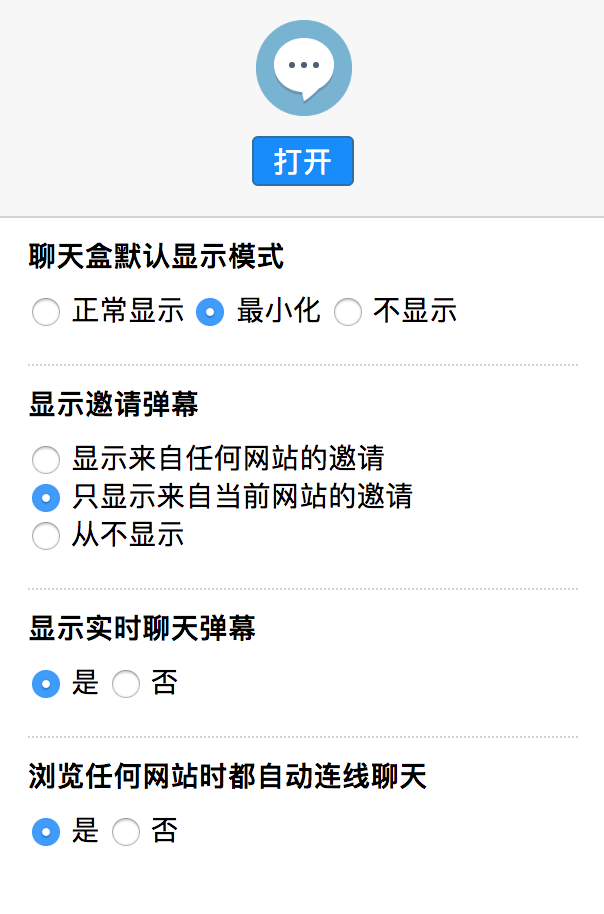Select the 只显示来自当前网站的邀请 radio circle
The image size is (604, 914).
pyautogui.click(x=46, y=497)
